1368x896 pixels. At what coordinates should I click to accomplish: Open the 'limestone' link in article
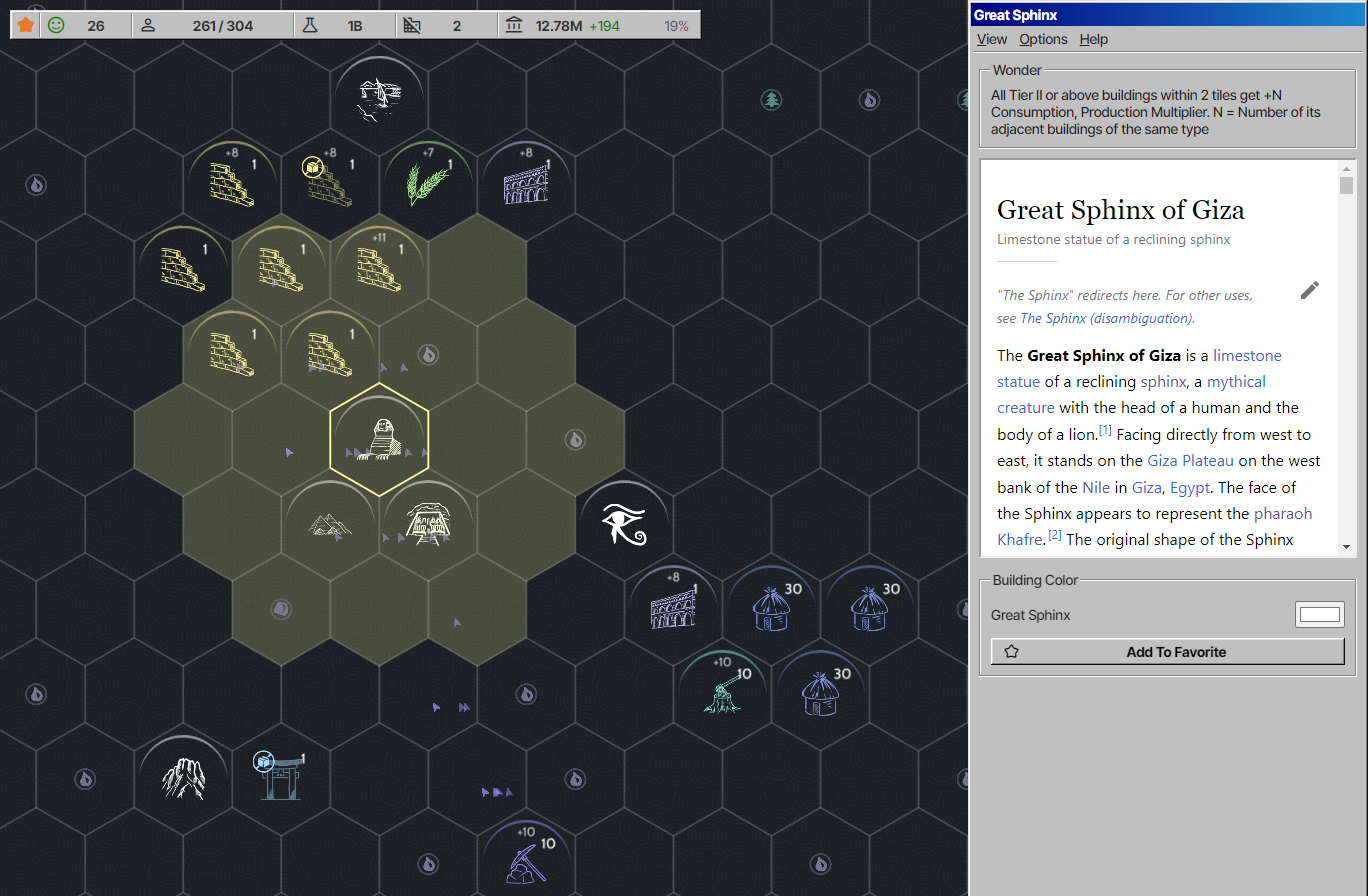(1247, 355)
